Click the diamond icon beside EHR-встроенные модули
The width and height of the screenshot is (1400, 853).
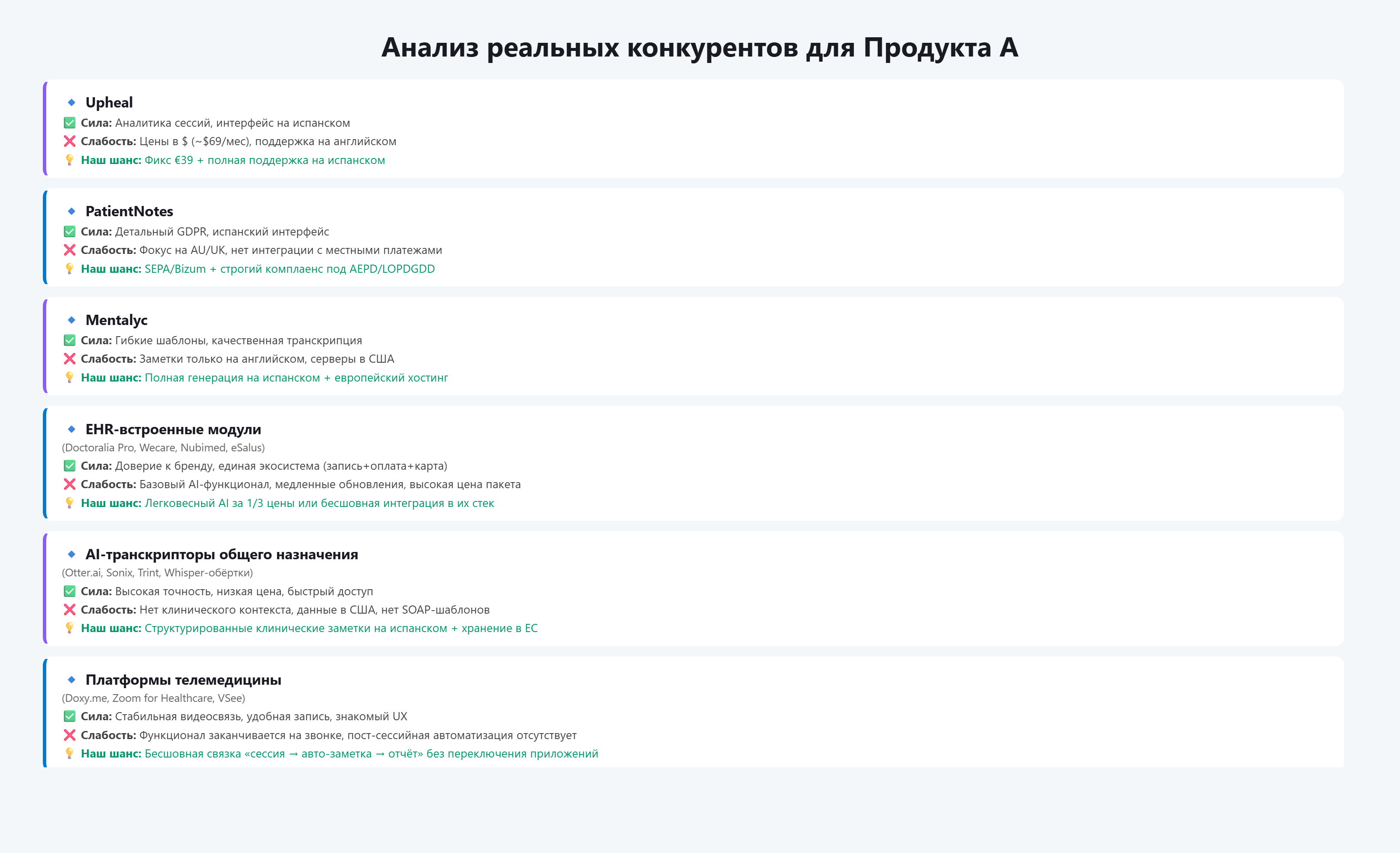72,429
